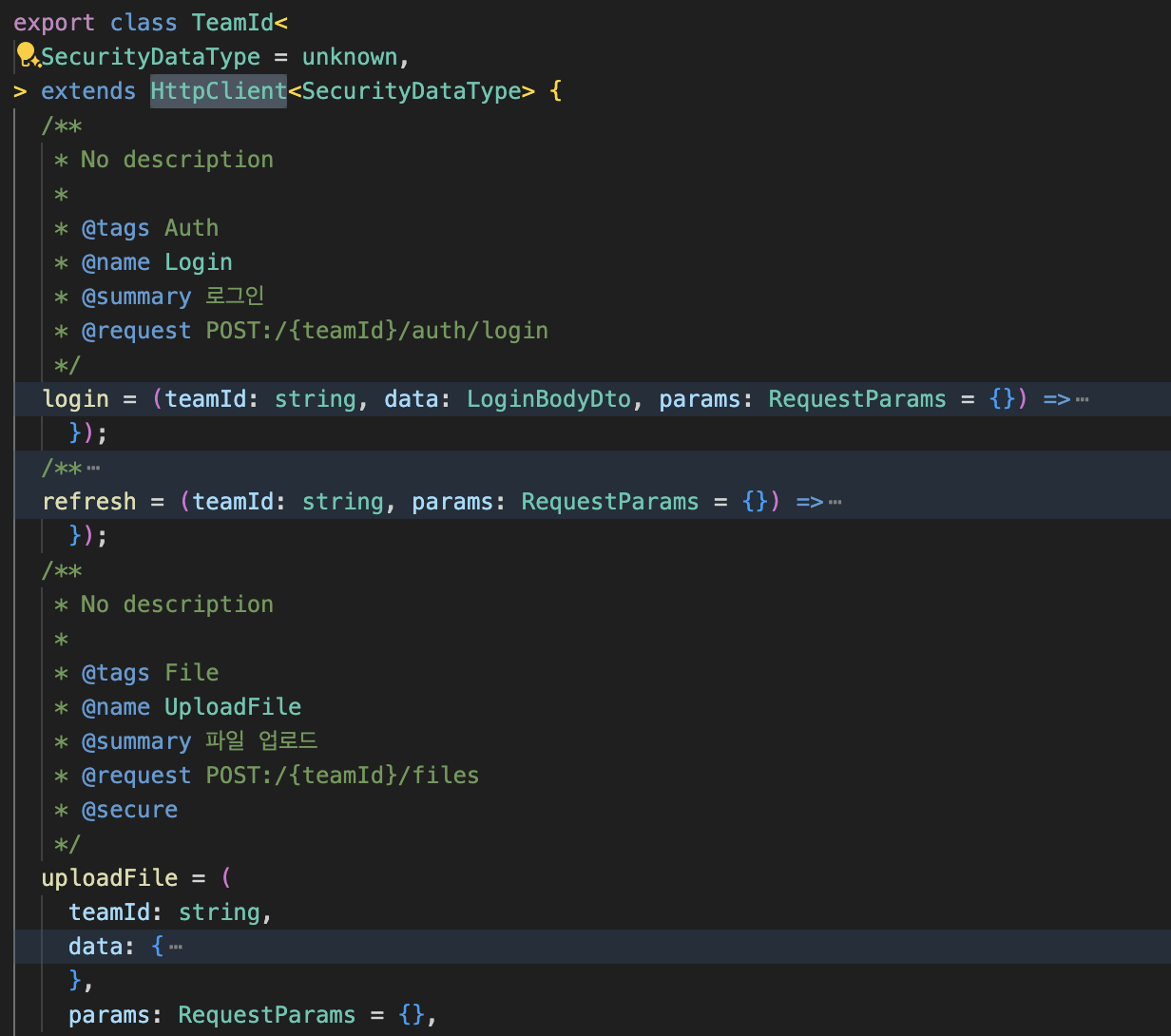Place the cursor on the refresh property name

(89, 502)
